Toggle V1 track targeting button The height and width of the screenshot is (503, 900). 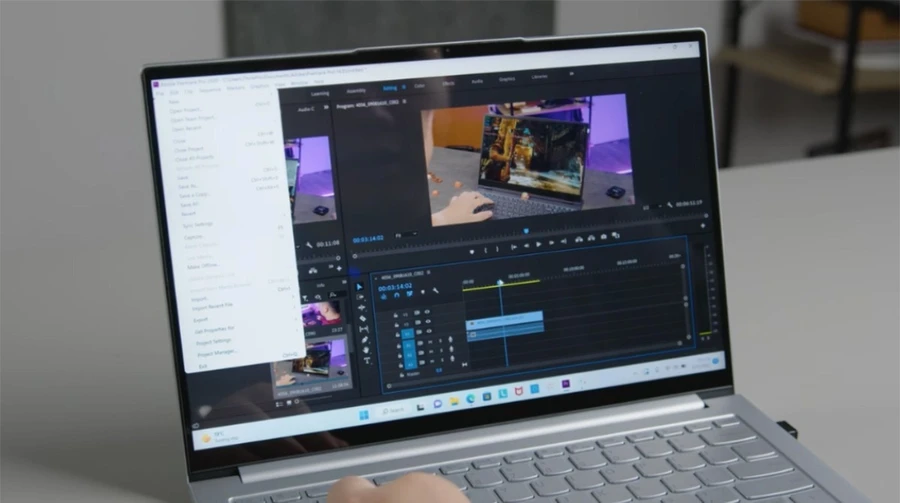pos(408,334)
